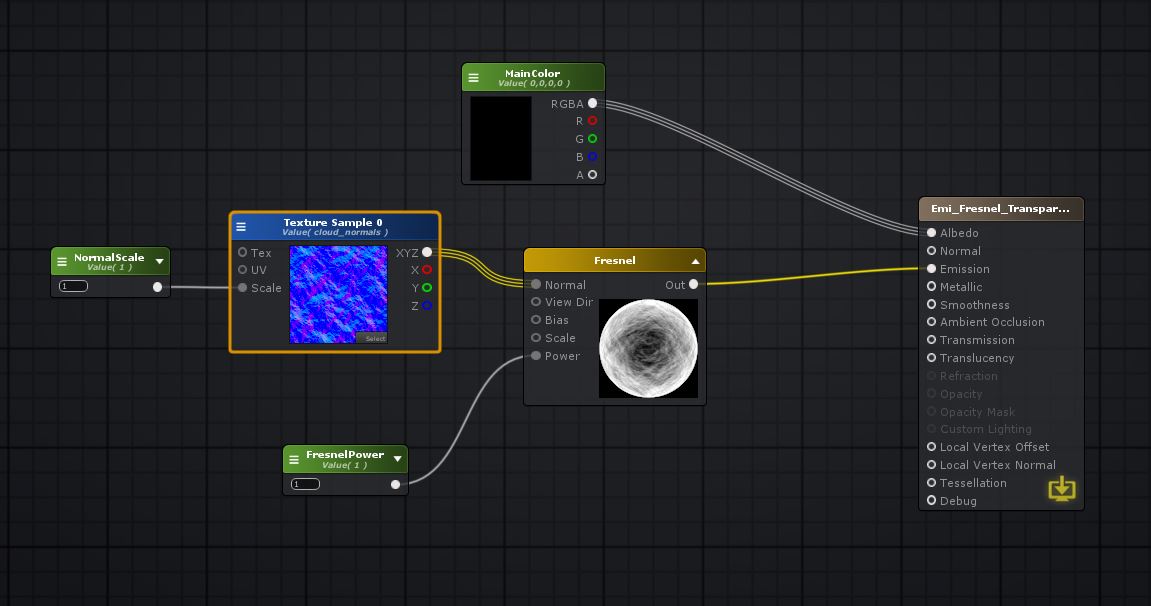
Task: Click the yellow update shader icon on master node
Action: click(x=1061, y=489)
